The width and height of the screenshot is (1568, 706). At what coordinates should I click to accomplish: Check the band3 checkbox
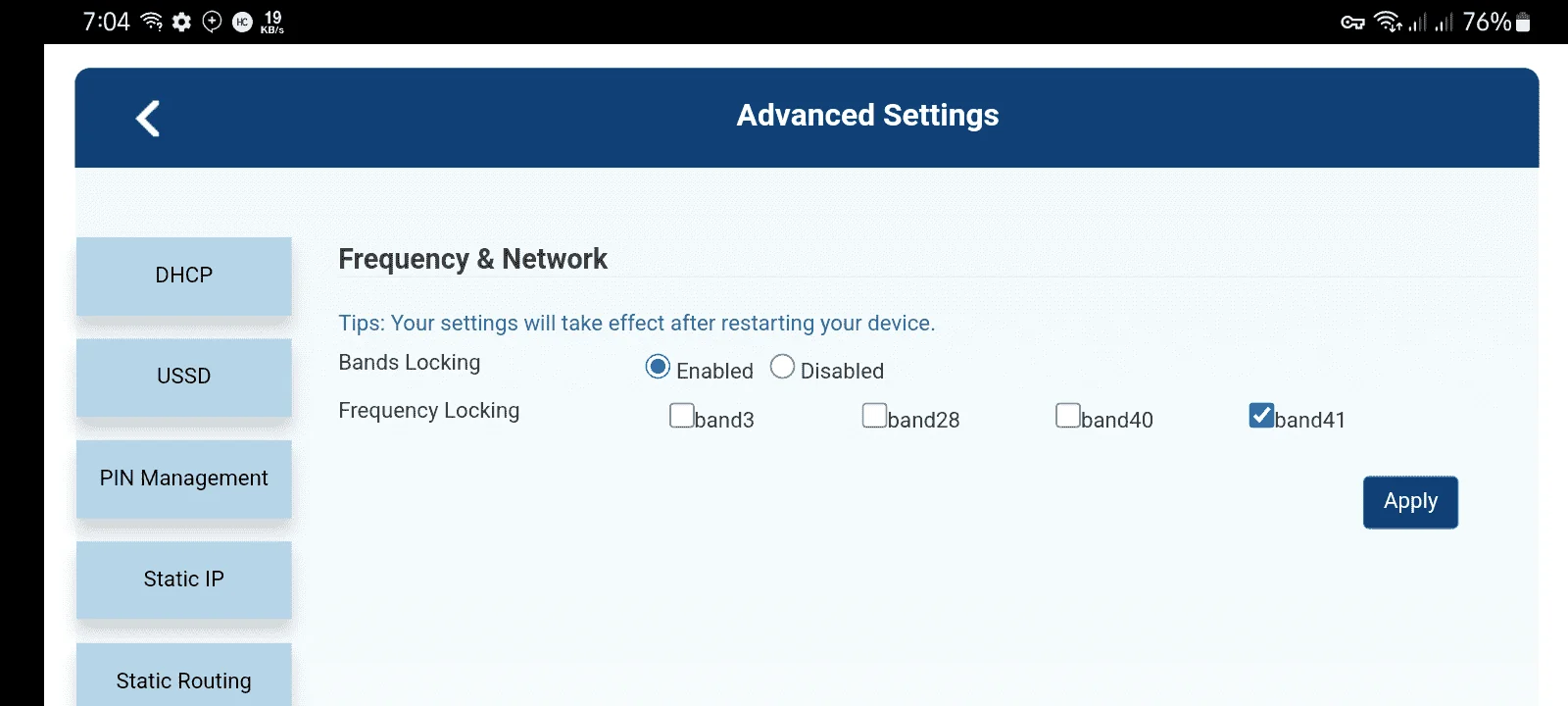pyautogui.click(x=682, y=416)
